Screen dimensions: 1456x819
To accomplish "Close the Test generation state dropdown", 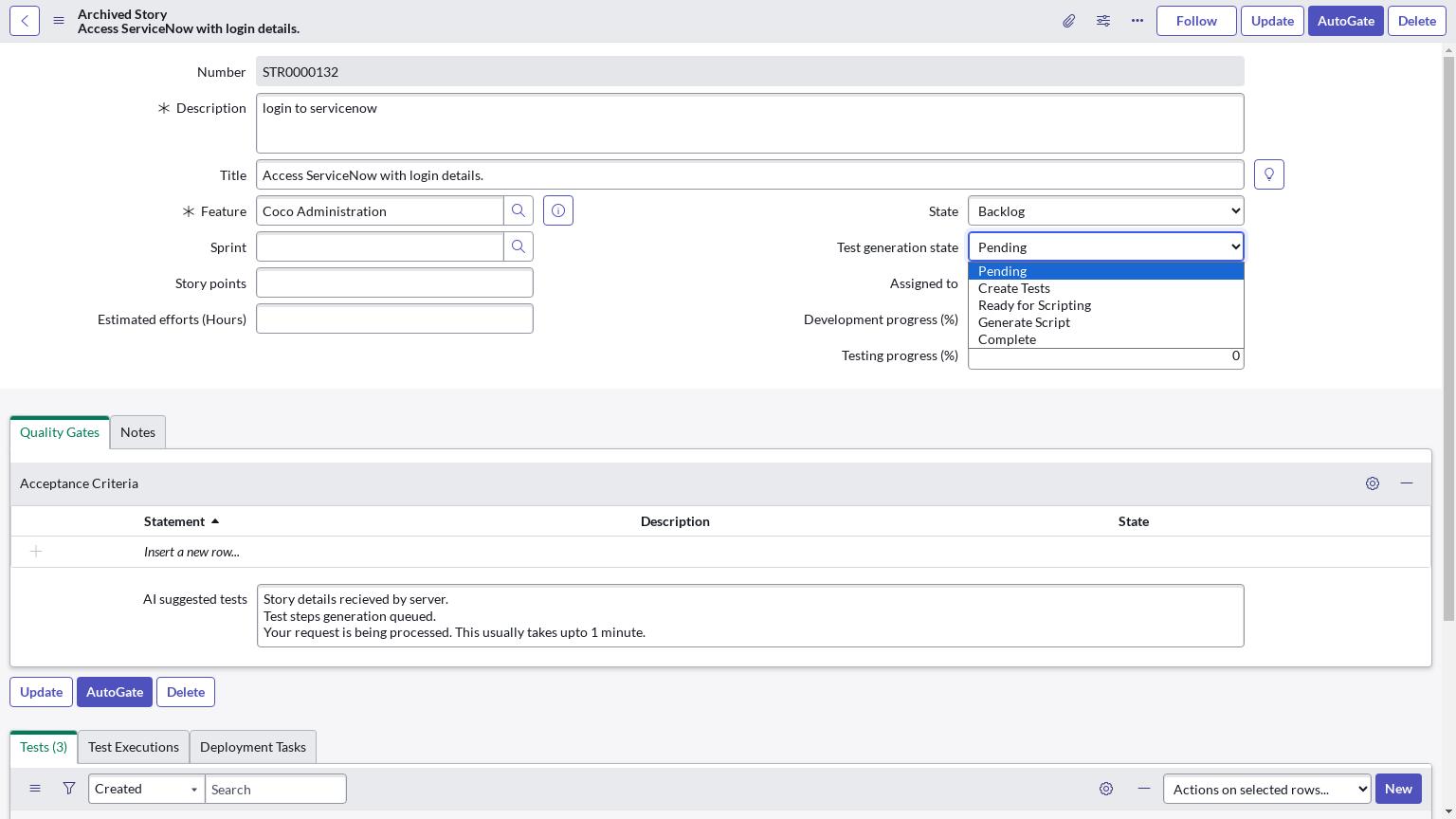I will coord(1106,246).
